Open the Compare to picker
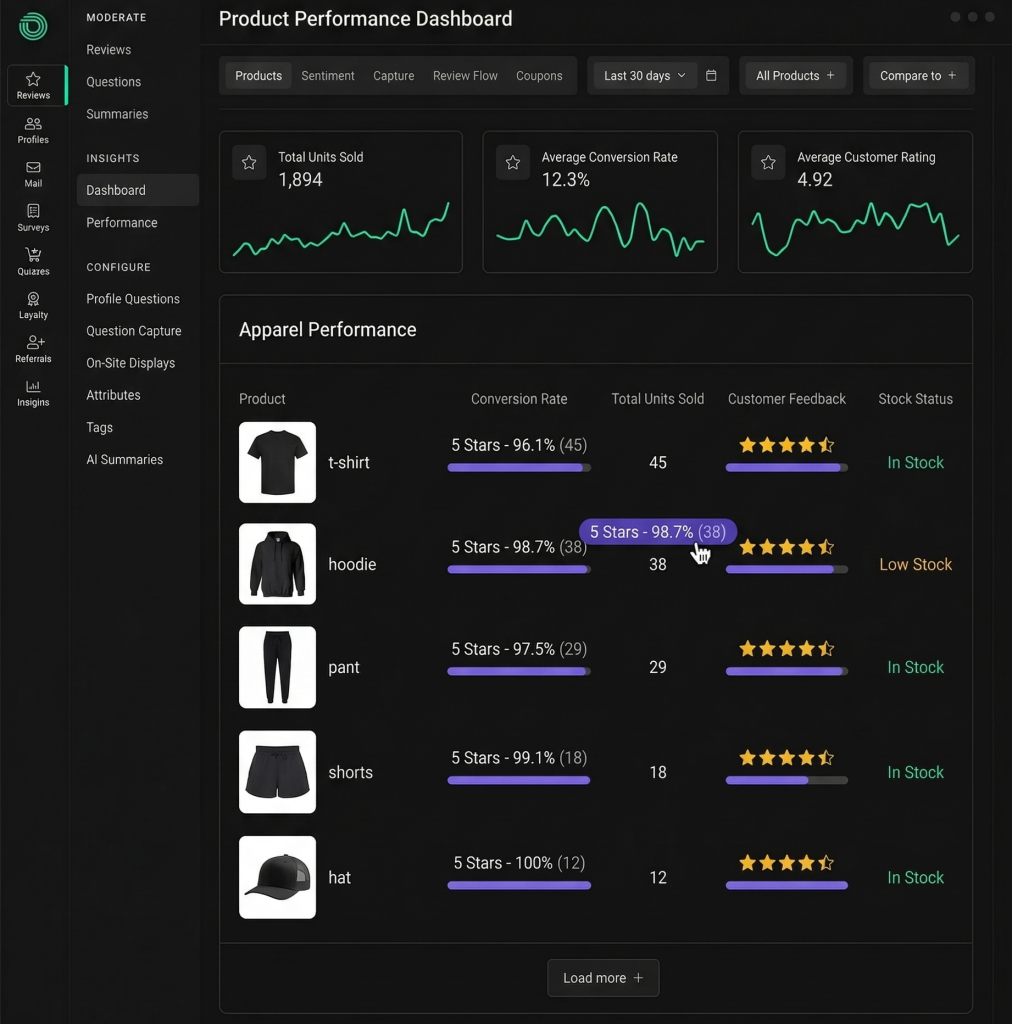The width and height of the screenshot is (1012, 1024). 917,75
